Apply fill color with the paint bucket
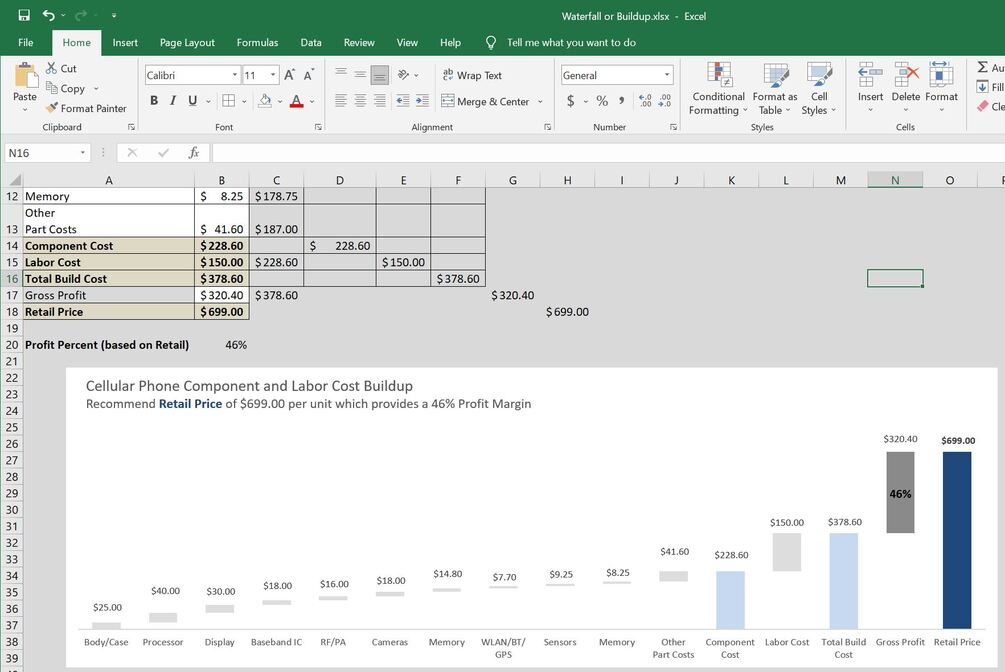 pyautogui.click(x=265, y=101)
